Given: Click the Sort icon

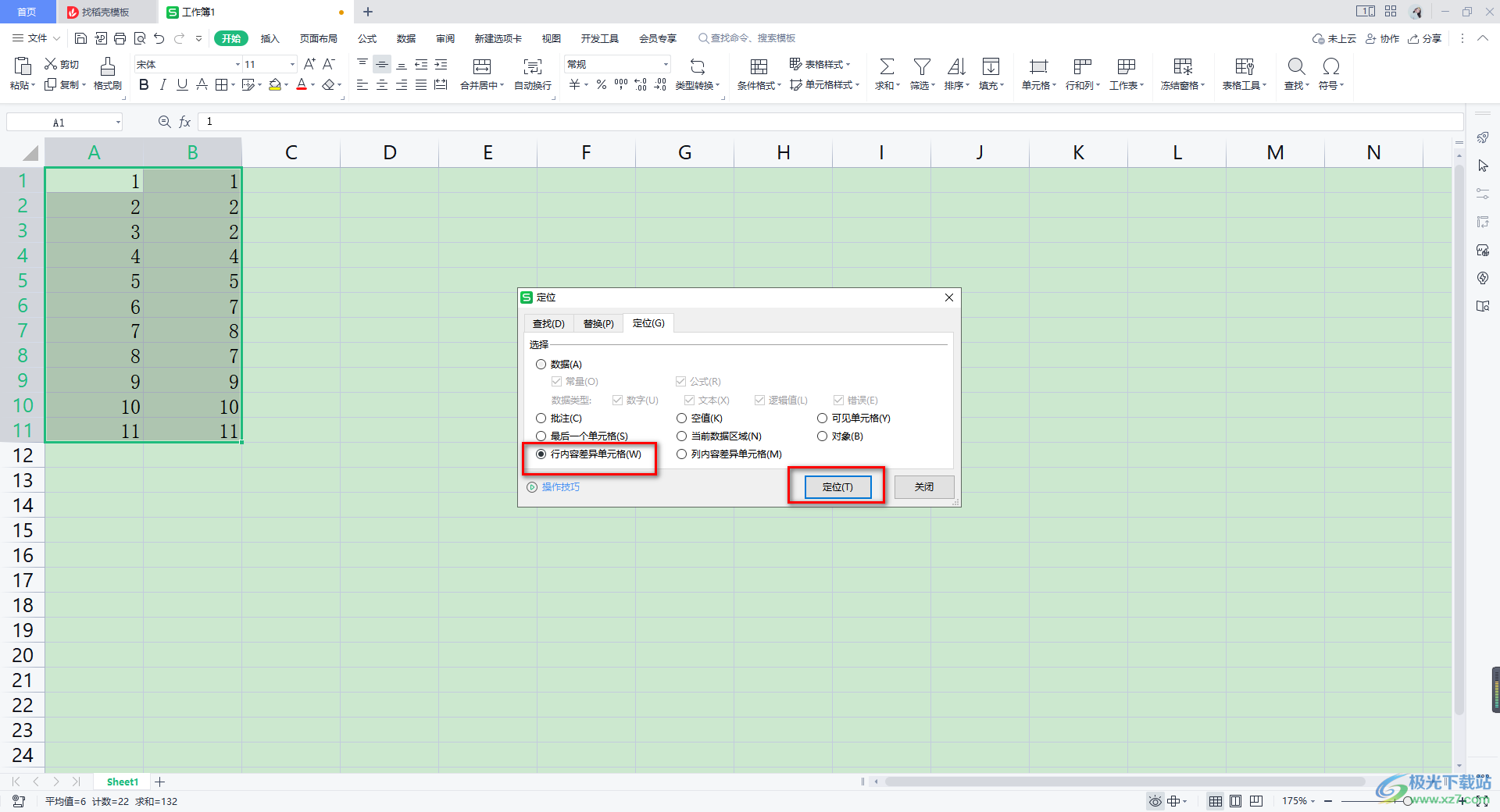Looking at the screenshot, I should (x=956, y=66).
